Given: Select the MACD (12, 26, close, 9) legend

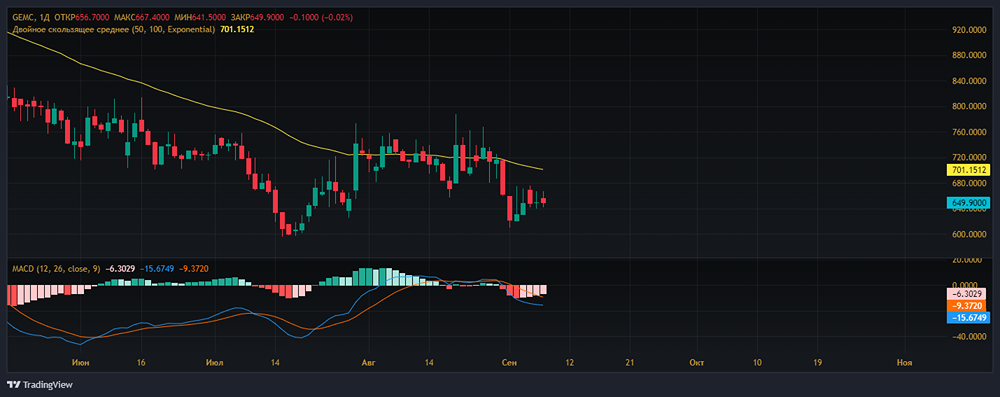Looking at the screenshot, I should (56, 269).
